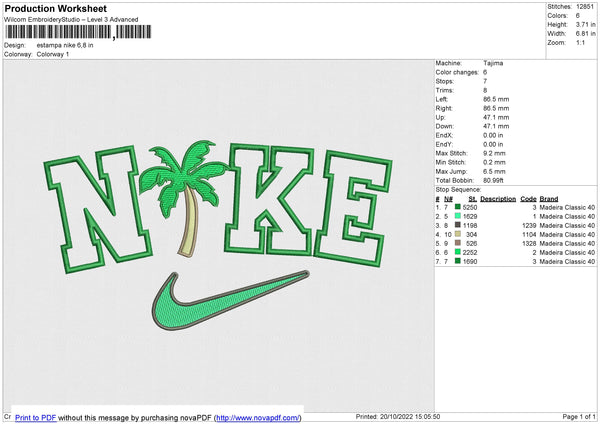
Task: Select the "Stops:" label
Action: [x=445, y=81]
